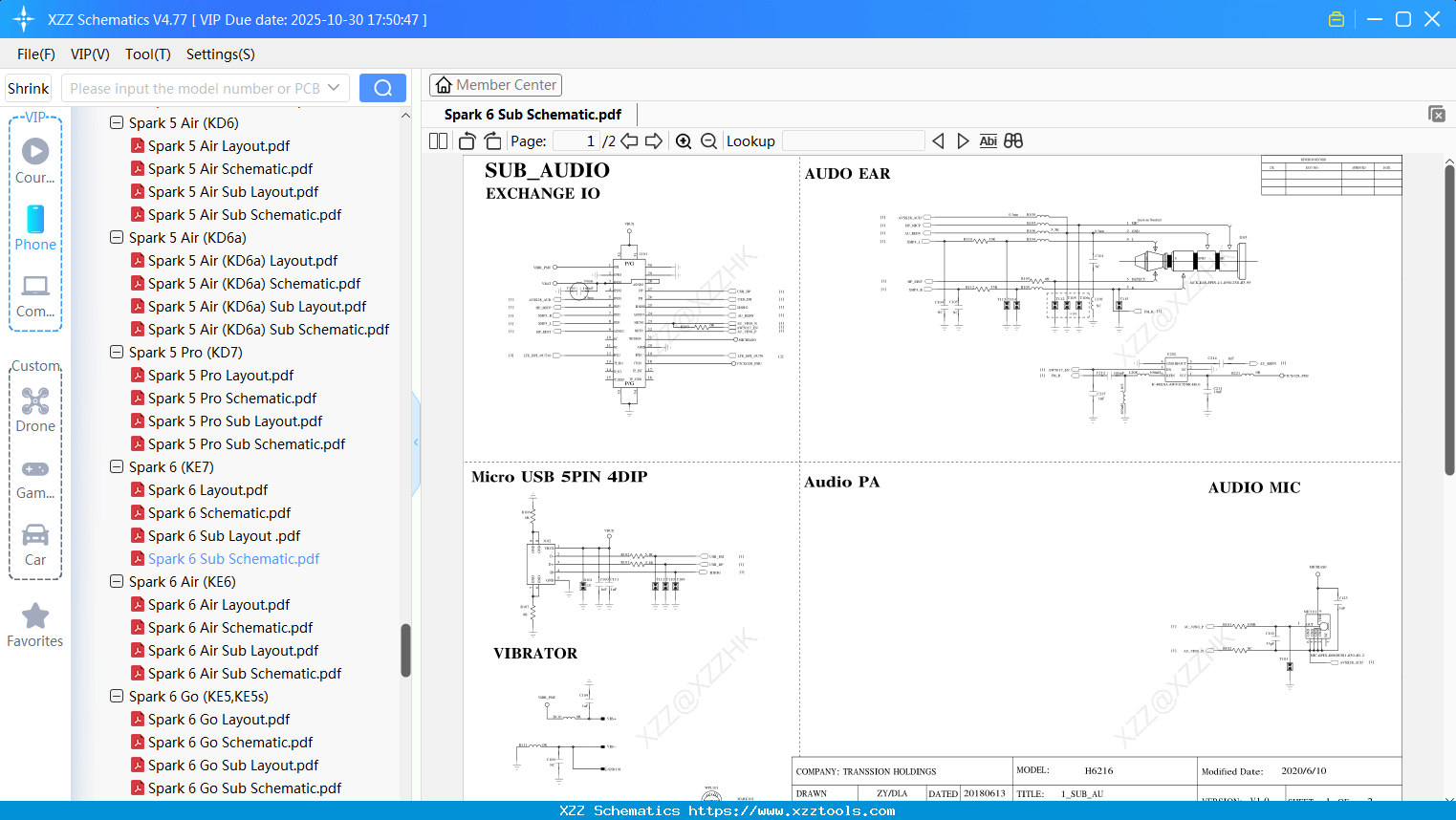Open the Tool(T) menu

click(147, 54)
